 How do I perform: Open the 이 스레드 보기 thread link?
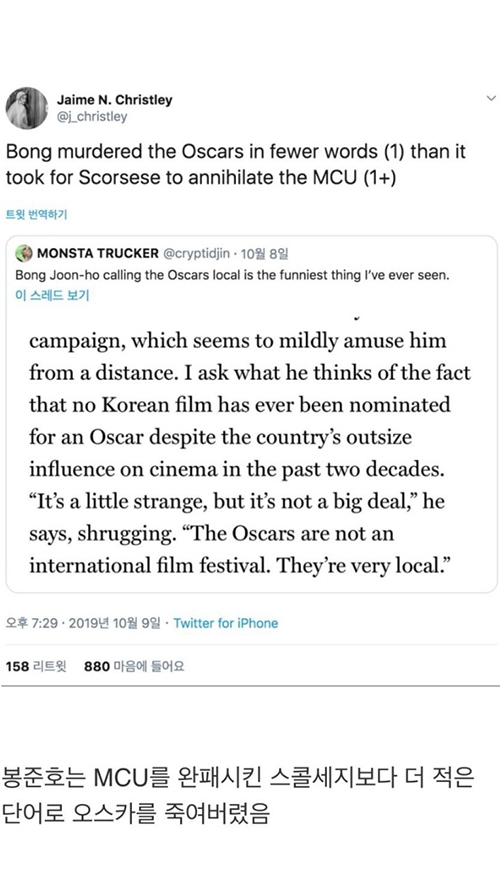point(52,295)
